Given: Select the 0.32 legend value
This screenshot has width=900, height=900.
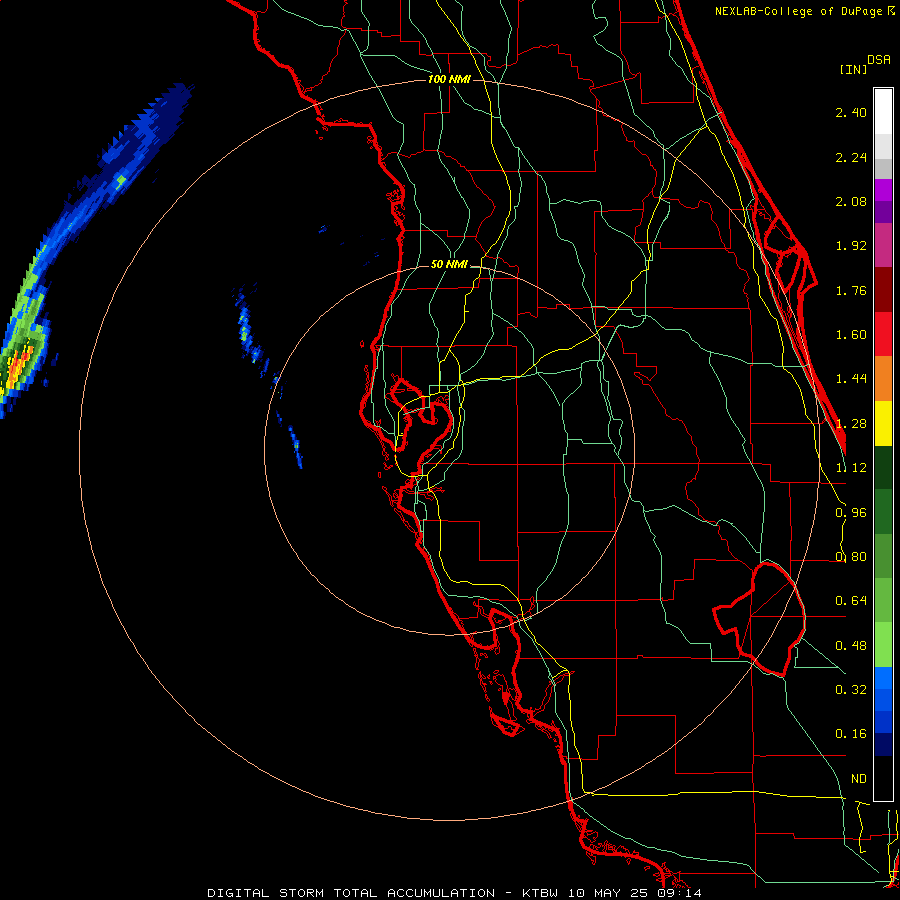Looking at the screenshot, I should [x=851, y=690].
